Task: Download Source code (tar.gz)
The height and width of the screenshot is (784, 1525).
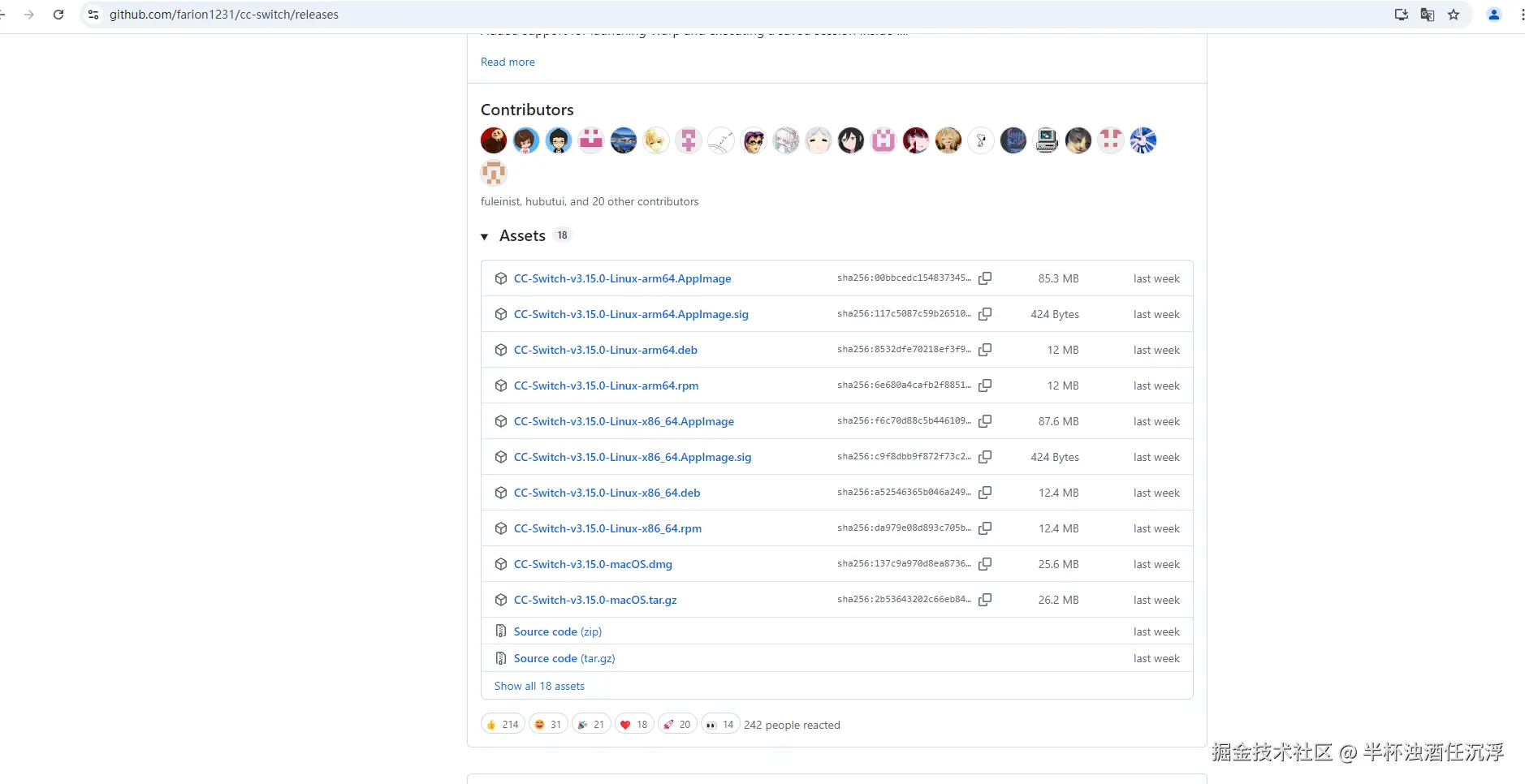Action: 564,658
